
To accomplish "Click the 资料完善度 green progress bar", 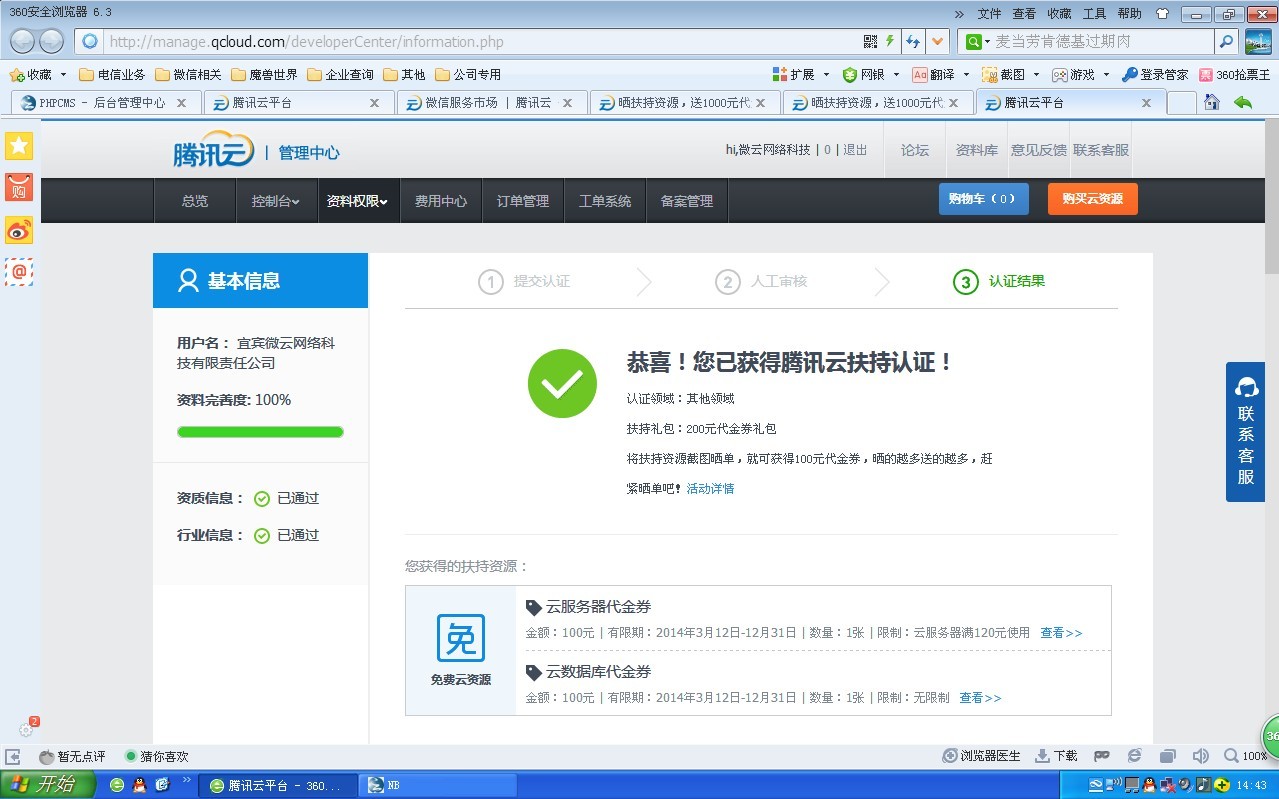I will pos(260,432).
